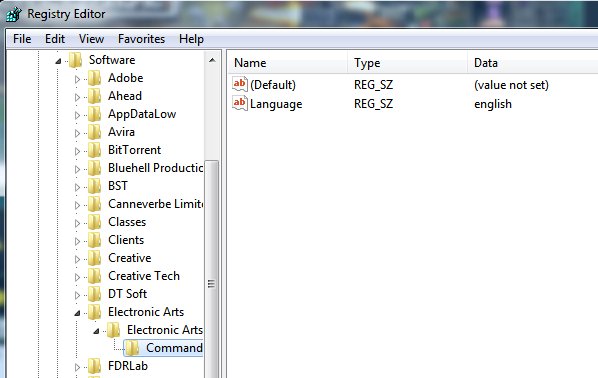598x378 pixels.
Task: Click the tree scrollbar up arrow
Action: (x=212, y=60)
